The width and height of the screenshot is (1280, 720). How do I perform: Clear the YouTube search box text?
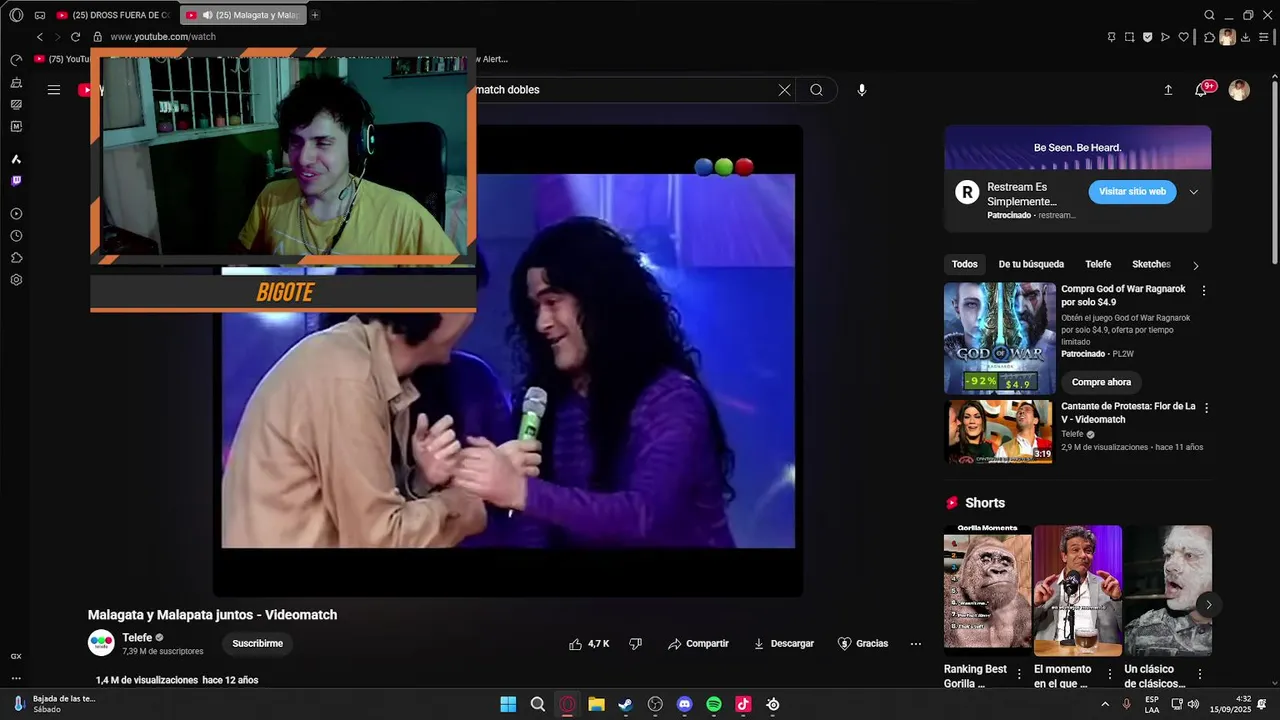pyautogui.click(x=784, y=90)
